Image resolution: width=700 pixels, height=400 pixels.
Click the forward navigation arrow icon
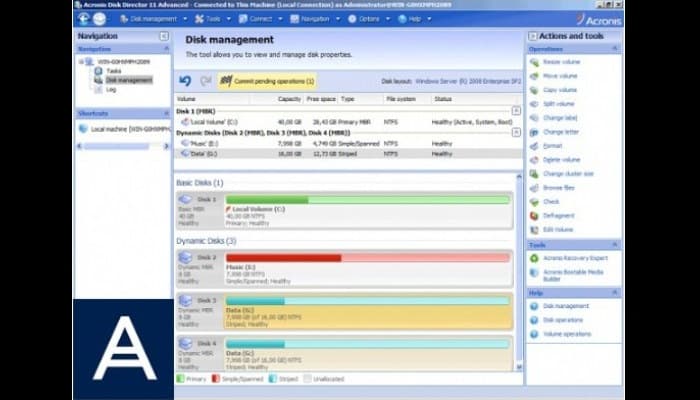(99, 19)
